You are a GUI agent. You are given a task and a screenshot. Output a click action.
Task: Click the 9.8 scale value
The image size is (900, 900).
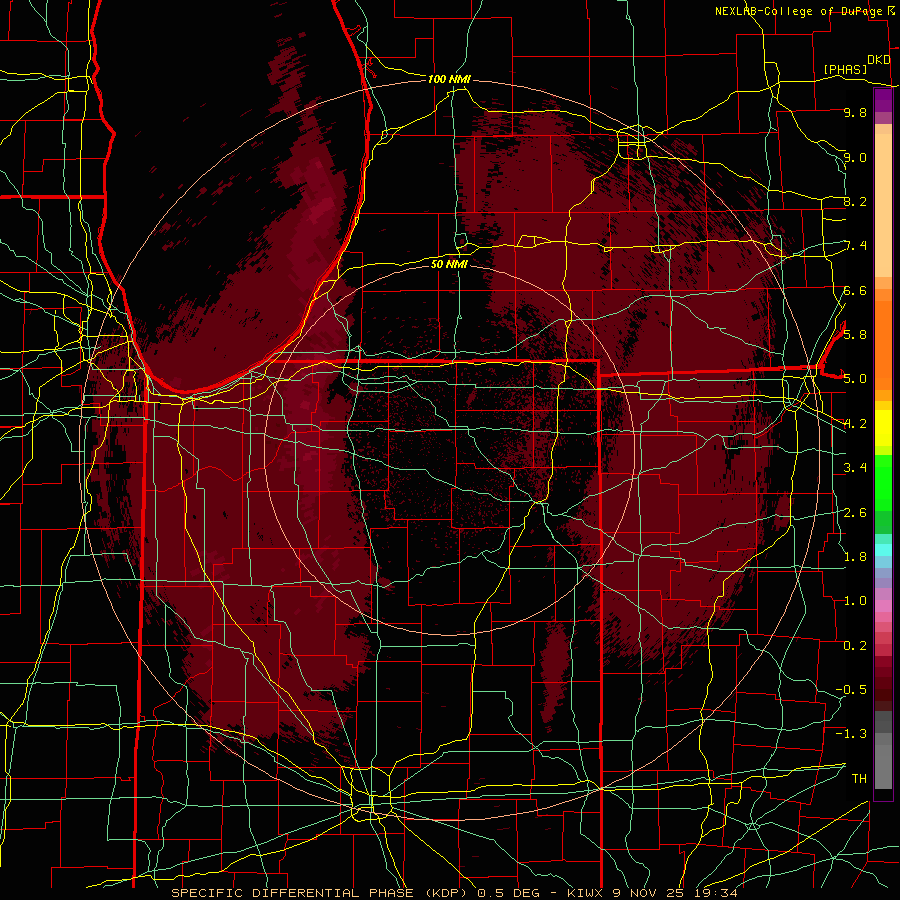(855, 112)
